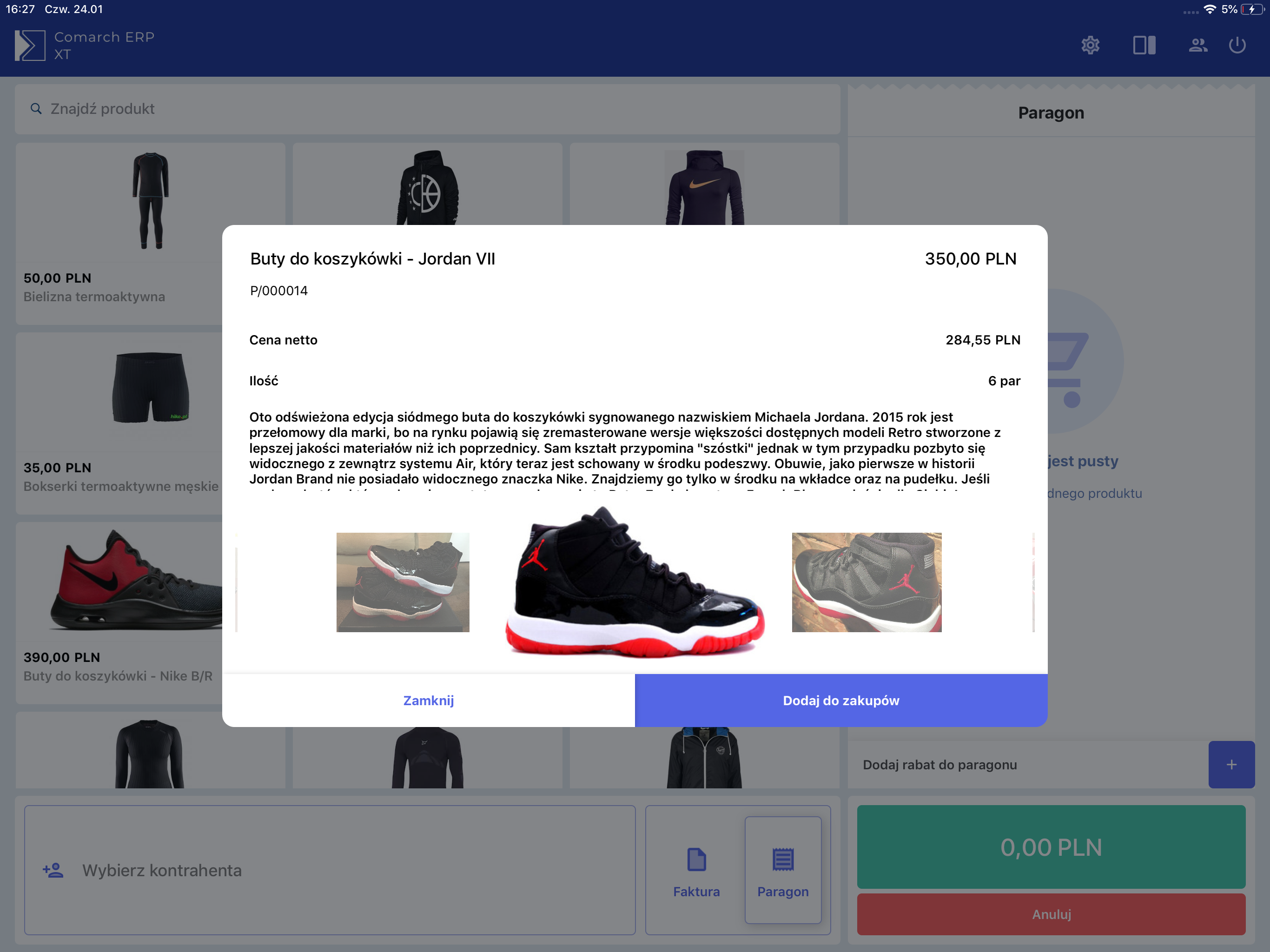Select Faktura document type
Image resolution: width=1270 pixels, height=952 pixels.
point(696,871)
